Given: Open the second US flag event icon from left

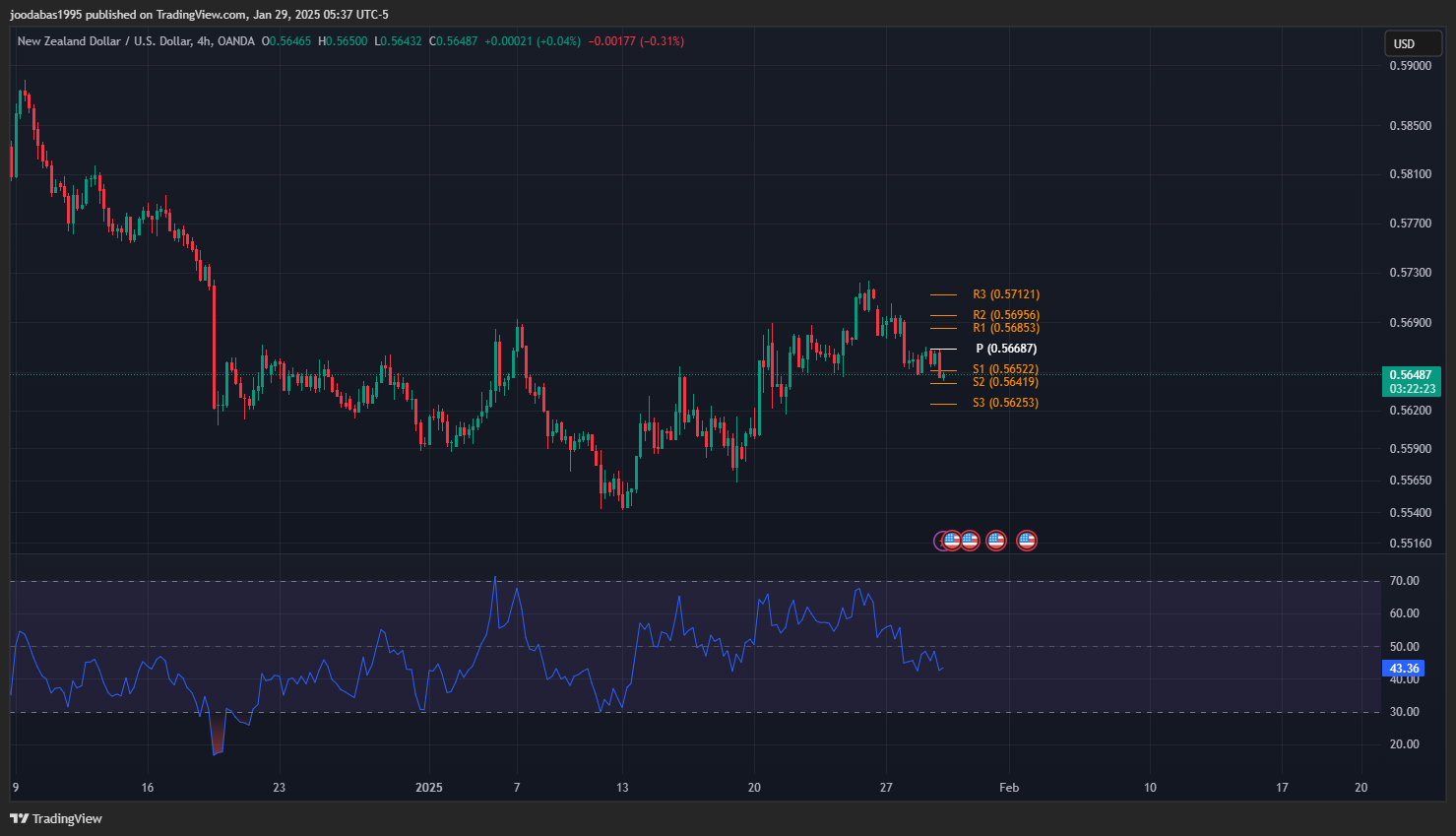Looking at the screenshot, I should (970, 540).
